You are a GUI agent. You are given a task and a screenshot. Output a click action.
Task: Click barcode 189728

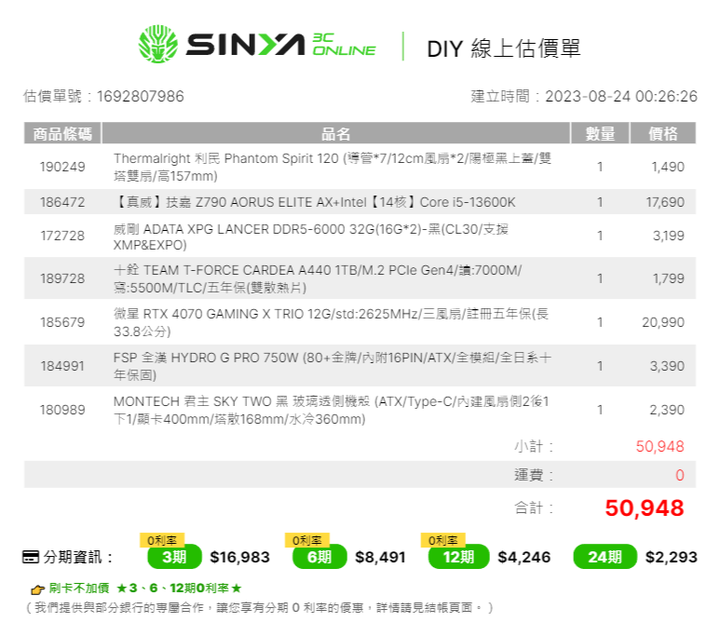tap(62, 278)
